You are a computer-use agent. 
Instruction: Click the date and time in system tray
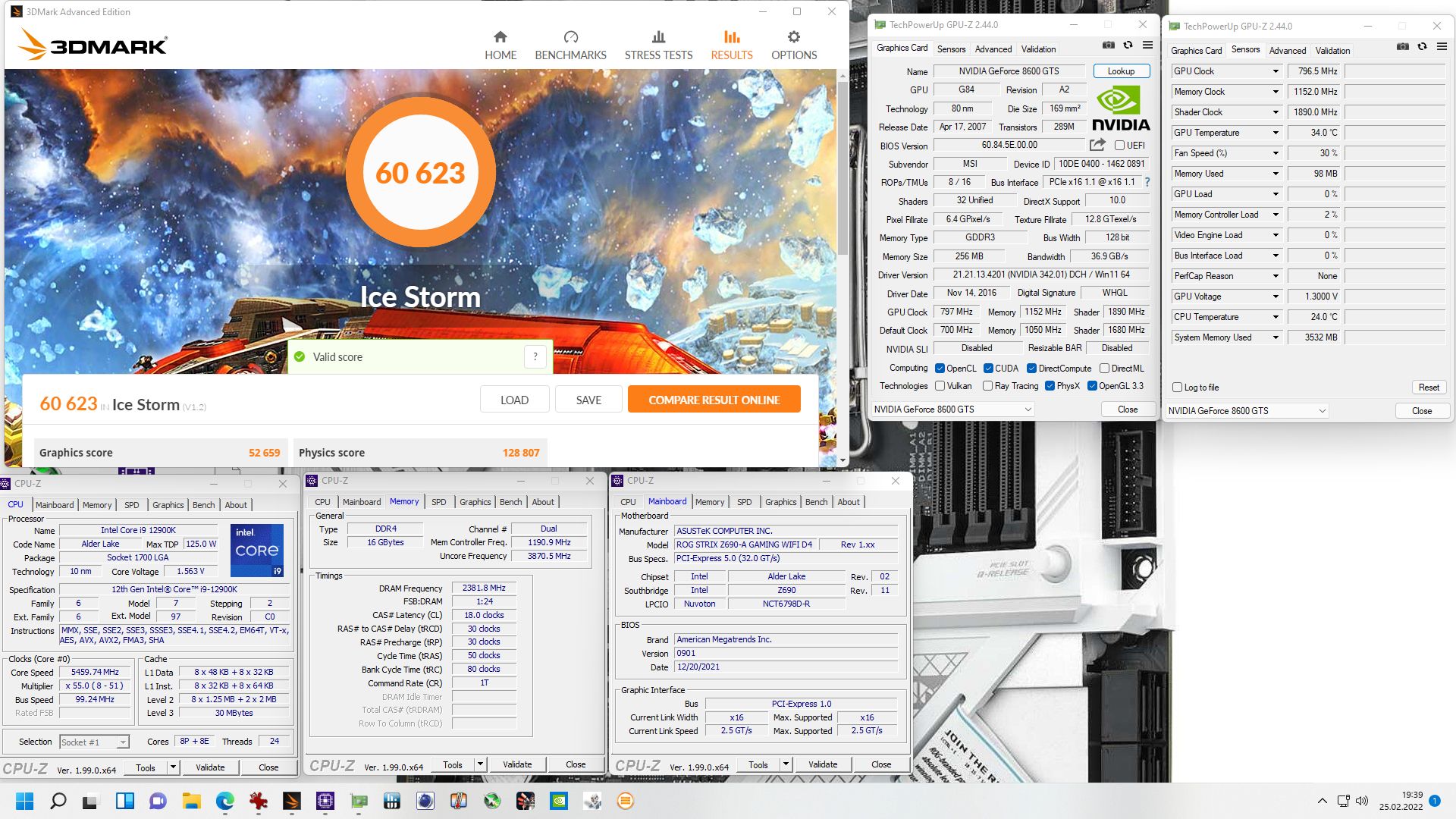tap(1401, 801)
